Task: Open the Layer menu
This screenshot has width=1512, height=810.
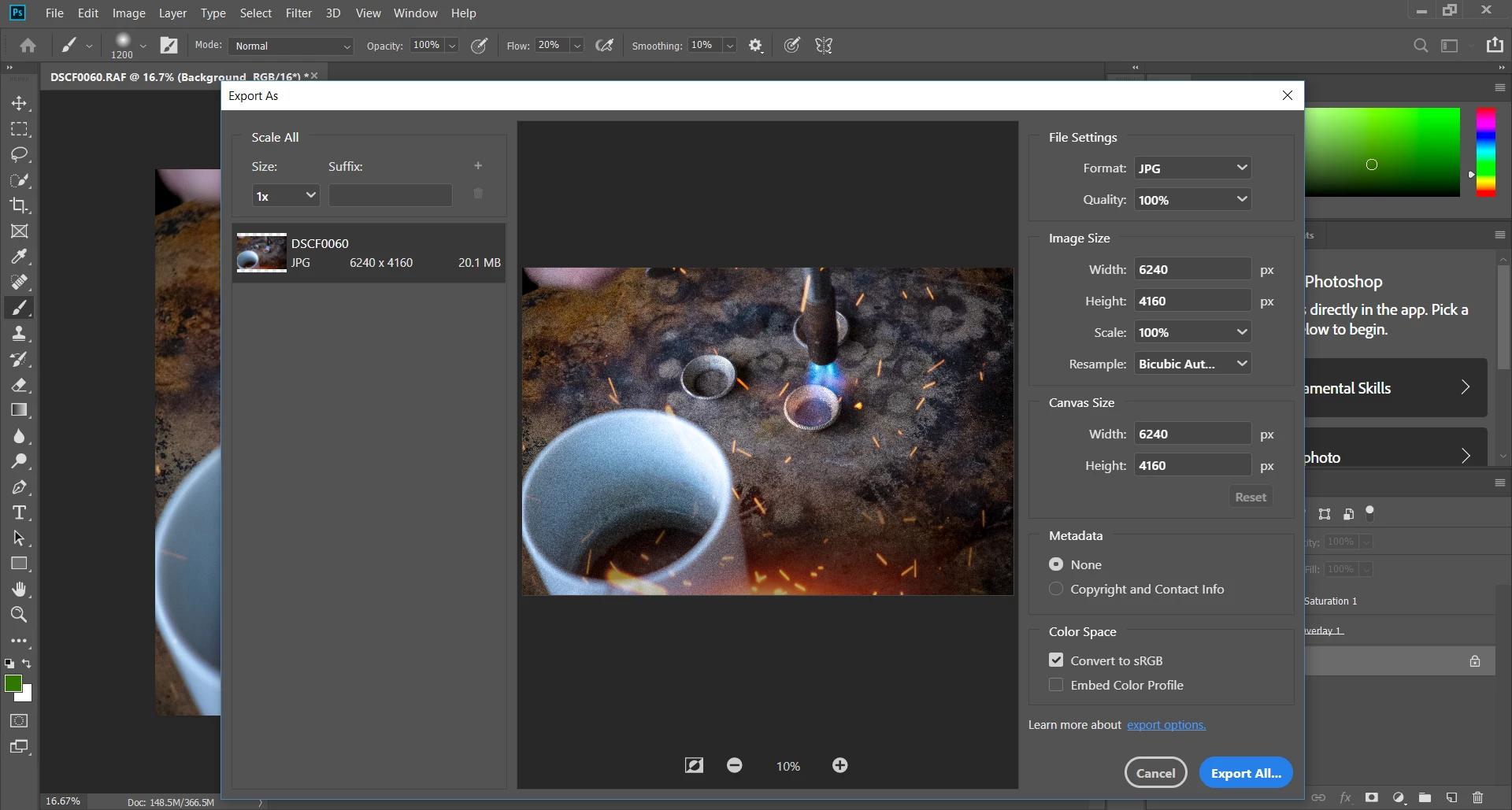Action: [172, 13]
